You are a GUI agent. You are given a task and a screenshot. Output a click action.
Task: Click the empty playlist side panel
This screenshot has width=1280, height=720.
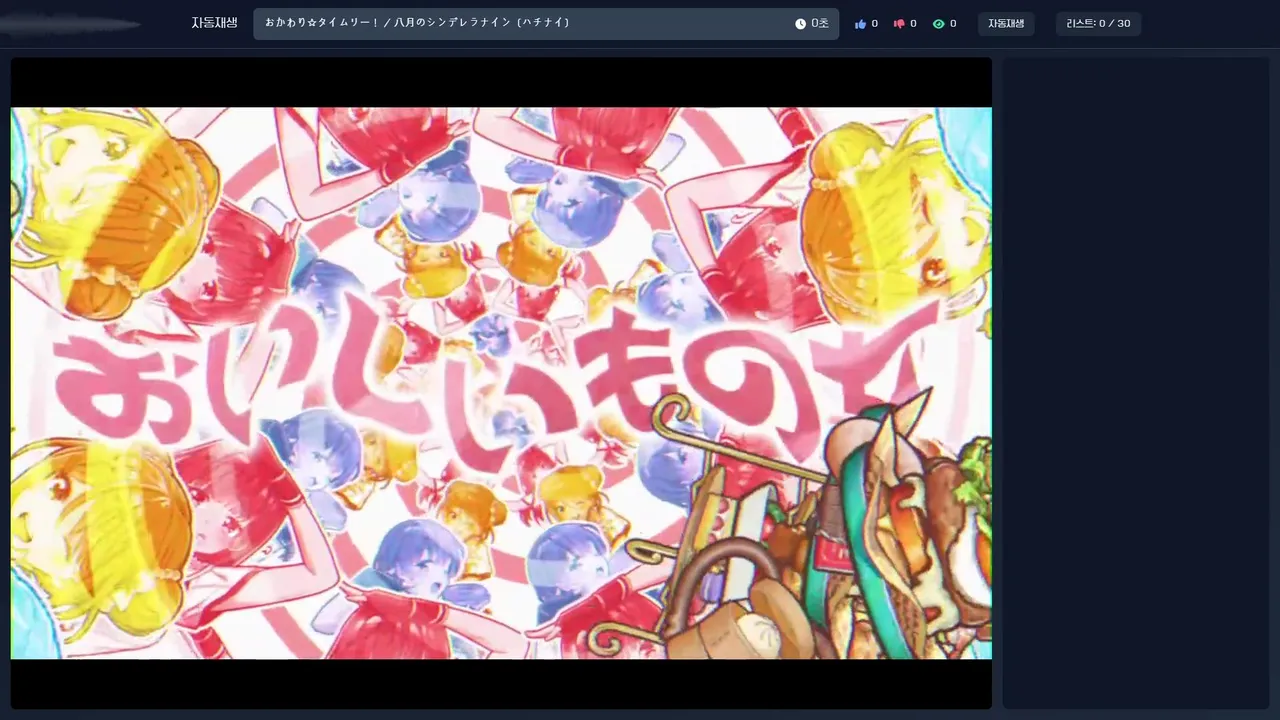click(1136, 383)
